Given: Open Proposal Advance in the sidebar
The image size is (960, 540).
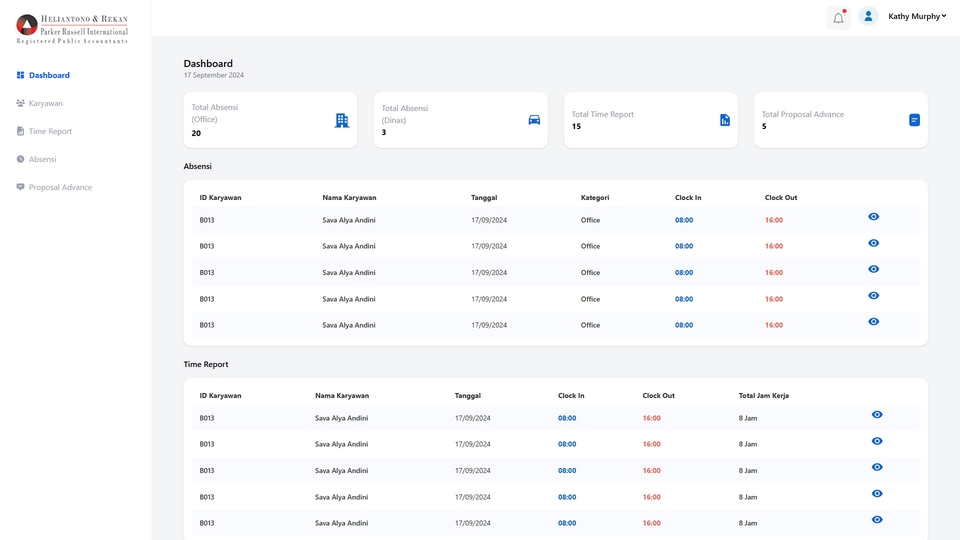Looking at the screenshot, I should (x=60, y=187).
